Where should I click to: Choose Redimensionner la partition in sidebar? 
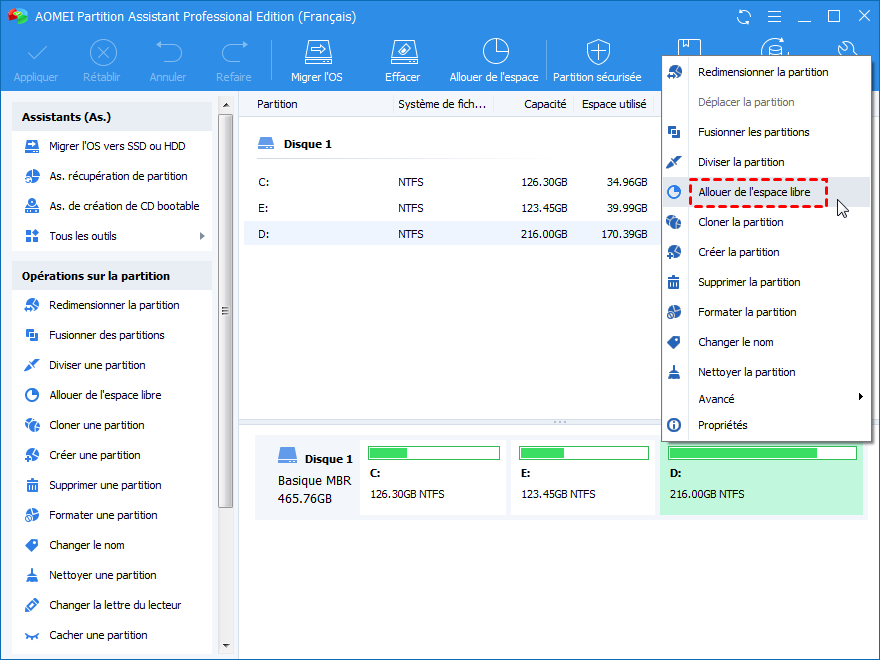tap(112, 305)
